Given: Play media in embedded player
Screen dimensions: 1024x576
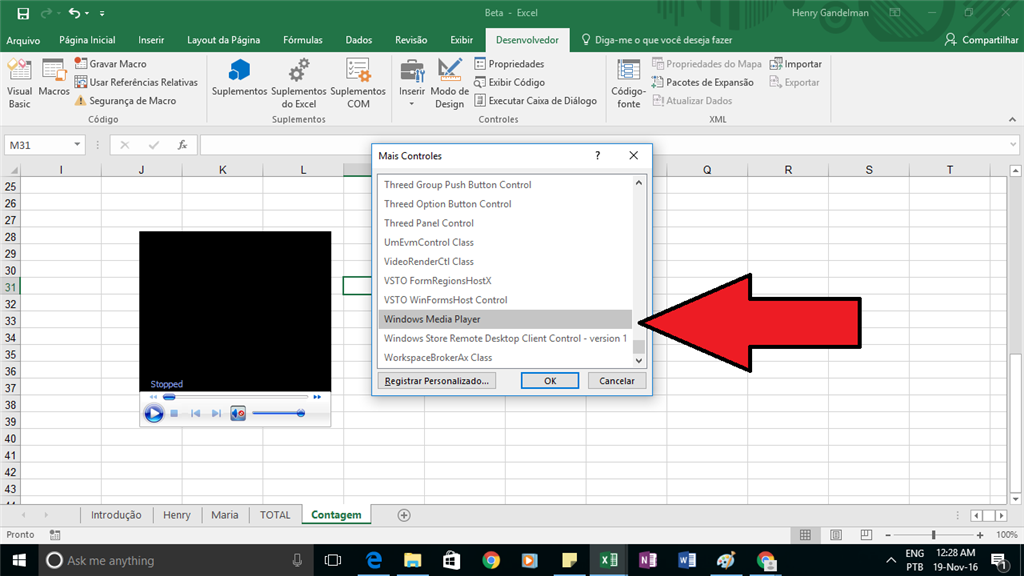Looking at the screenshot, I should 153,413.
